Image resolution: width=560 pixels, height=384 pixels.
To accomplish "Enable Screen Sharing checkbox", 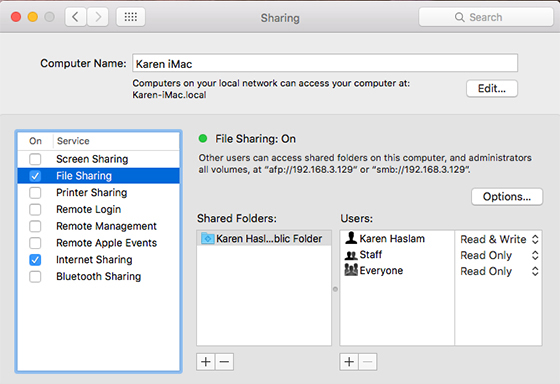I will pos(35,159).
